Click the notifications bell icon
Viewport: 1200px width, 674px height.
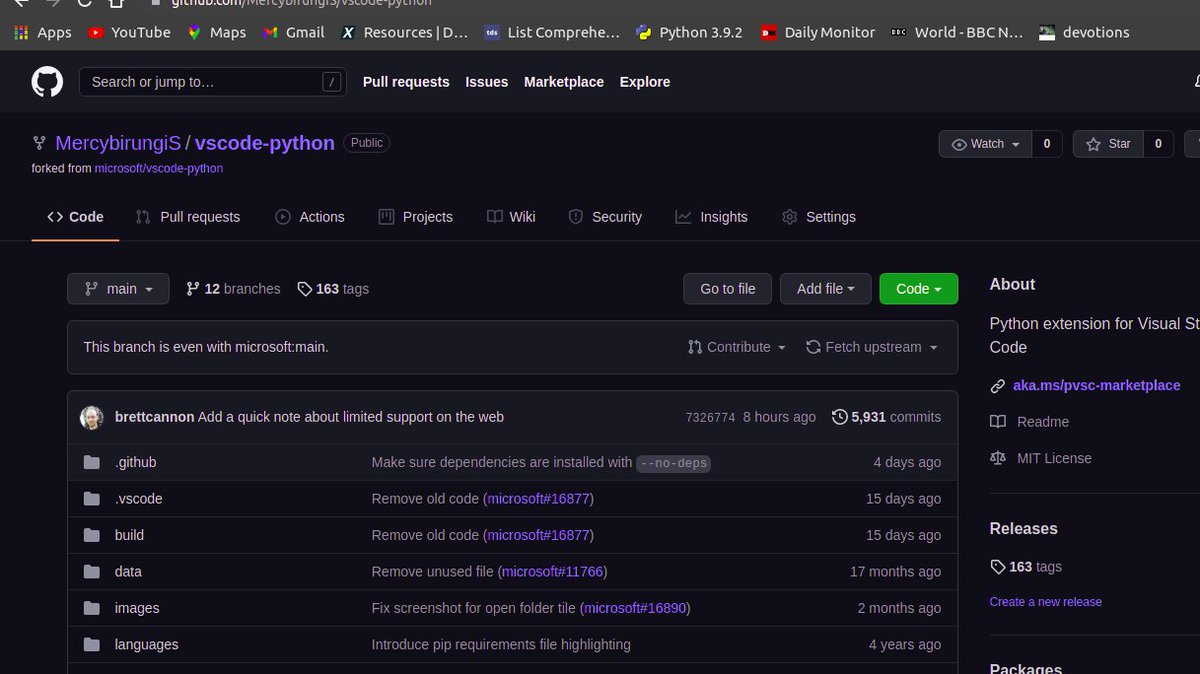(x=1196, y=82)
